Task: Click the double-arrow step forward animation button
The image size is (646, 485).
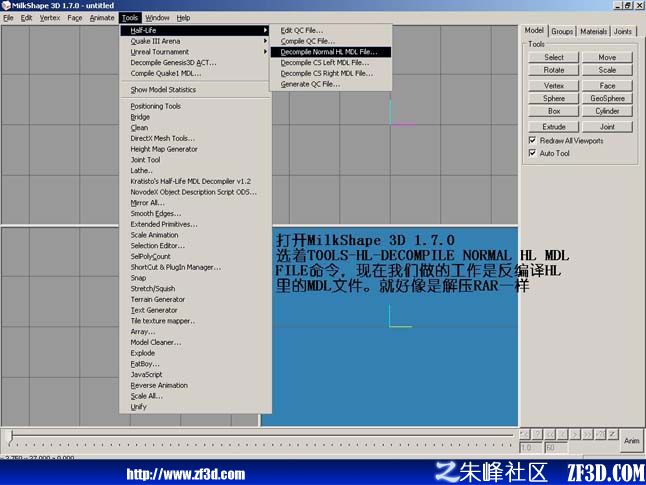Action: point(587,434)
